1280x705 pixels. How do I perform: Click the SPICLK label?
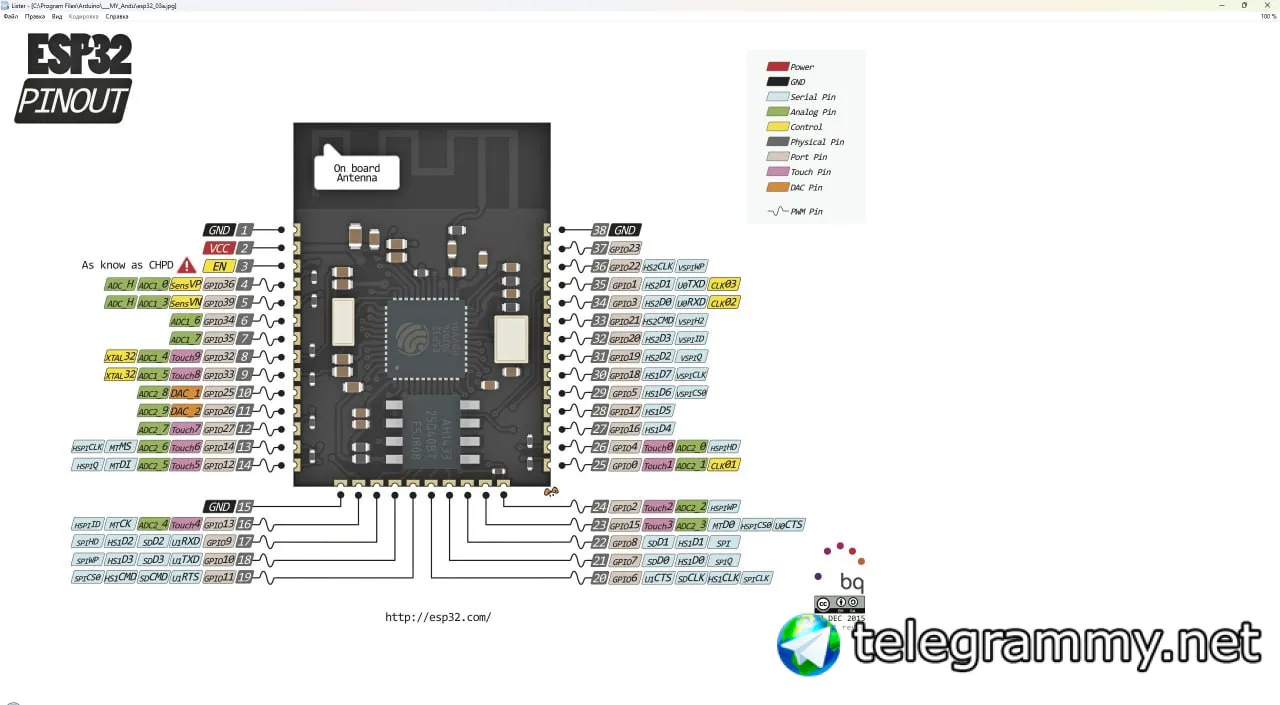(x=757, y=578)
